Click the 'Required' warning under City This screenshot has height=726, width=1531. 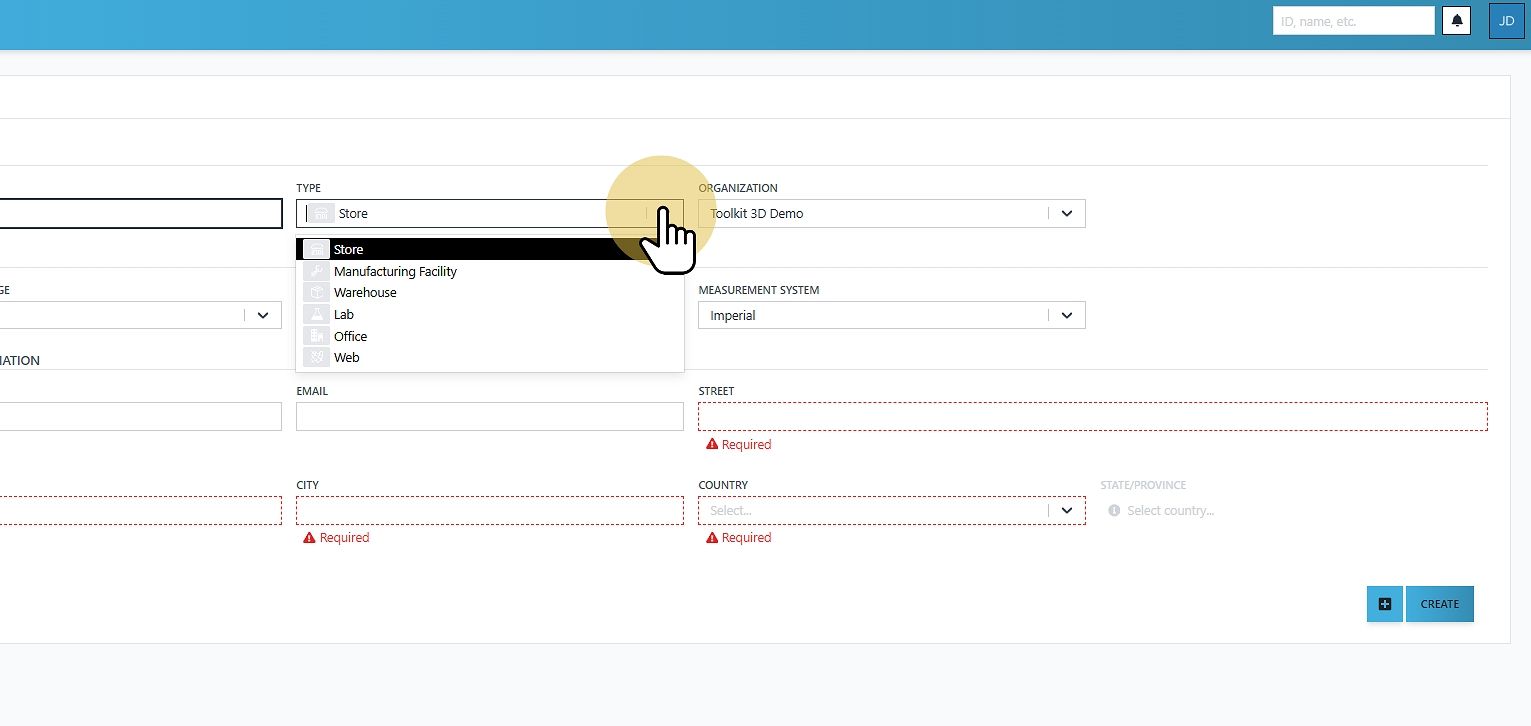click(336, 538)
